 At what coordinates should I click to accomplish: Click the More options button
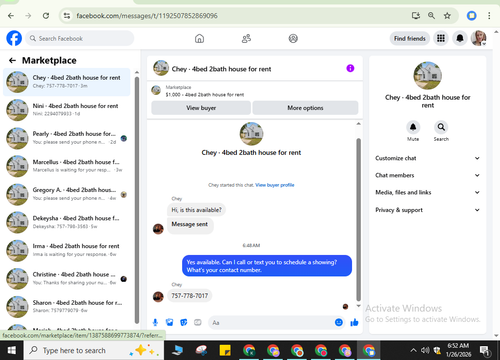(305, 108)
